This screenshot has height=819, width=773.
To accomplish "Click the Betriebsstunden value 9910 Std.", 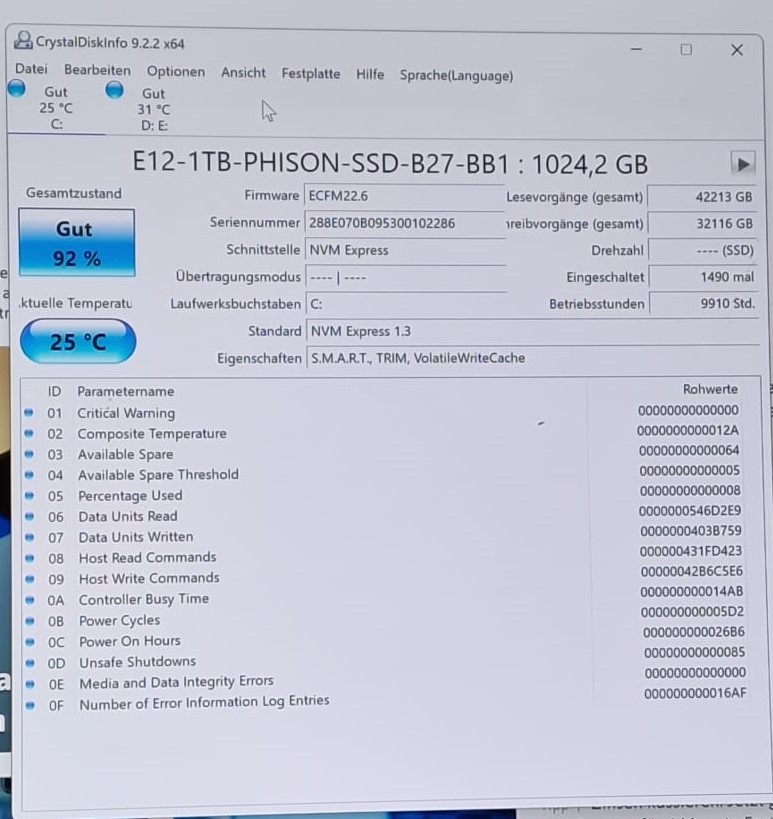I will (x=704, y=303).
